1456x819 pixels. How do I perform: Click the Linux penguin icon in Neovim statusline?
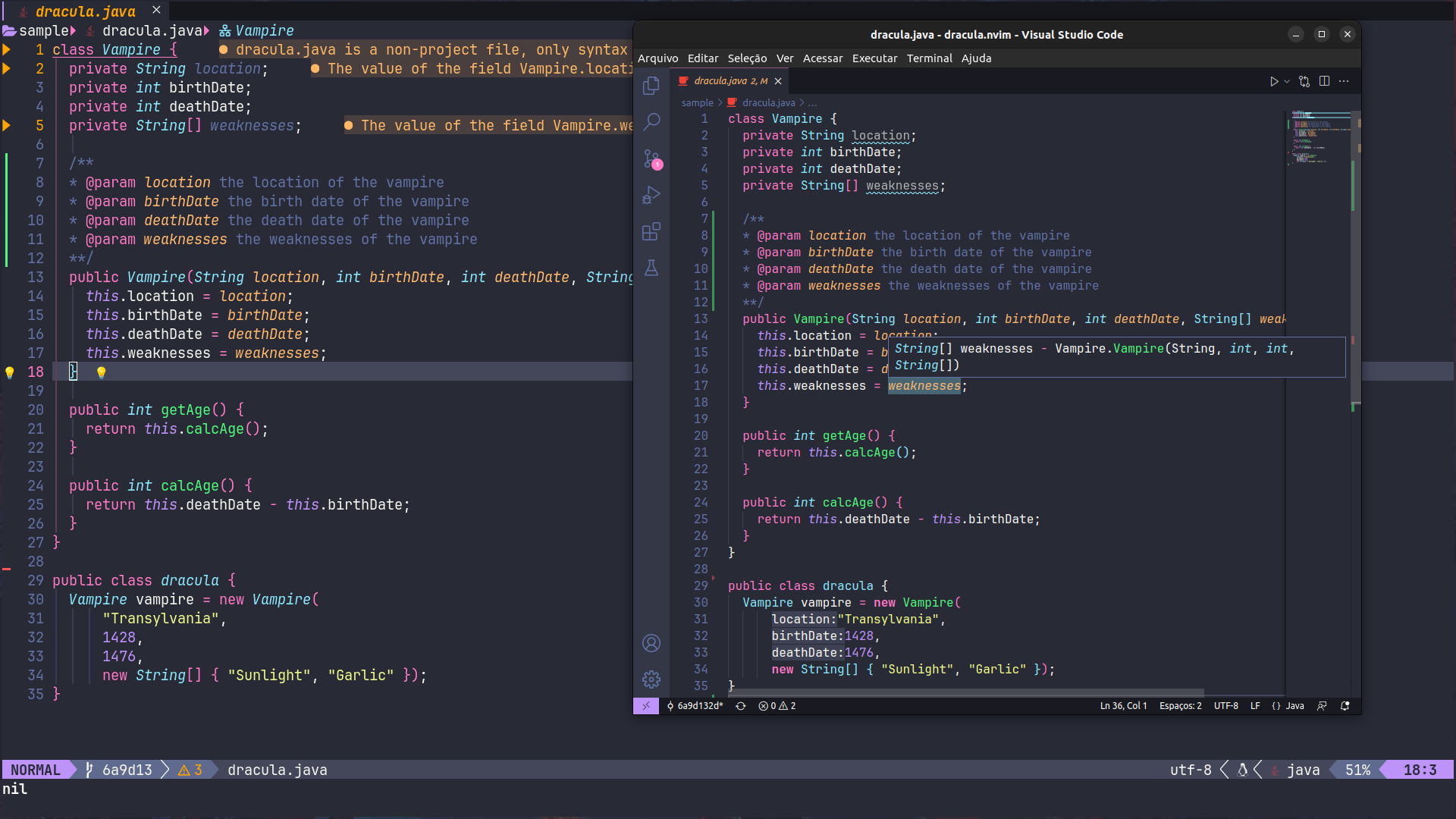pyautogui.click(x=1242, y=770)
